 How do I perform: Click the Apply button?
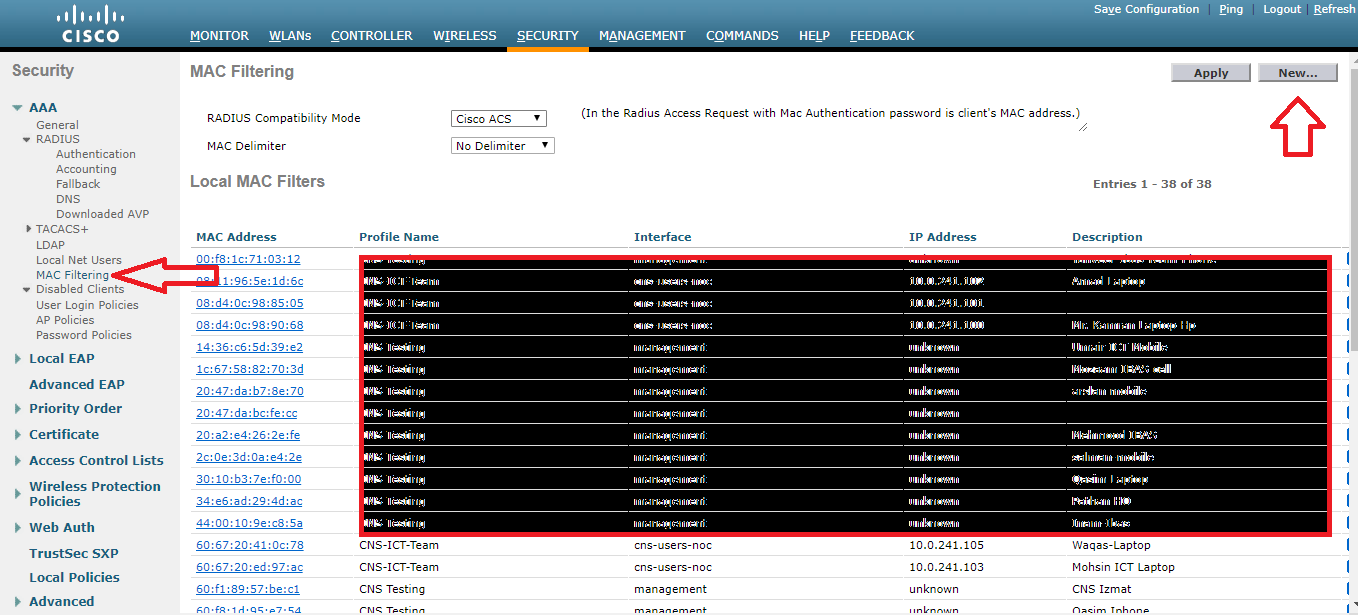coord(1210,72)
